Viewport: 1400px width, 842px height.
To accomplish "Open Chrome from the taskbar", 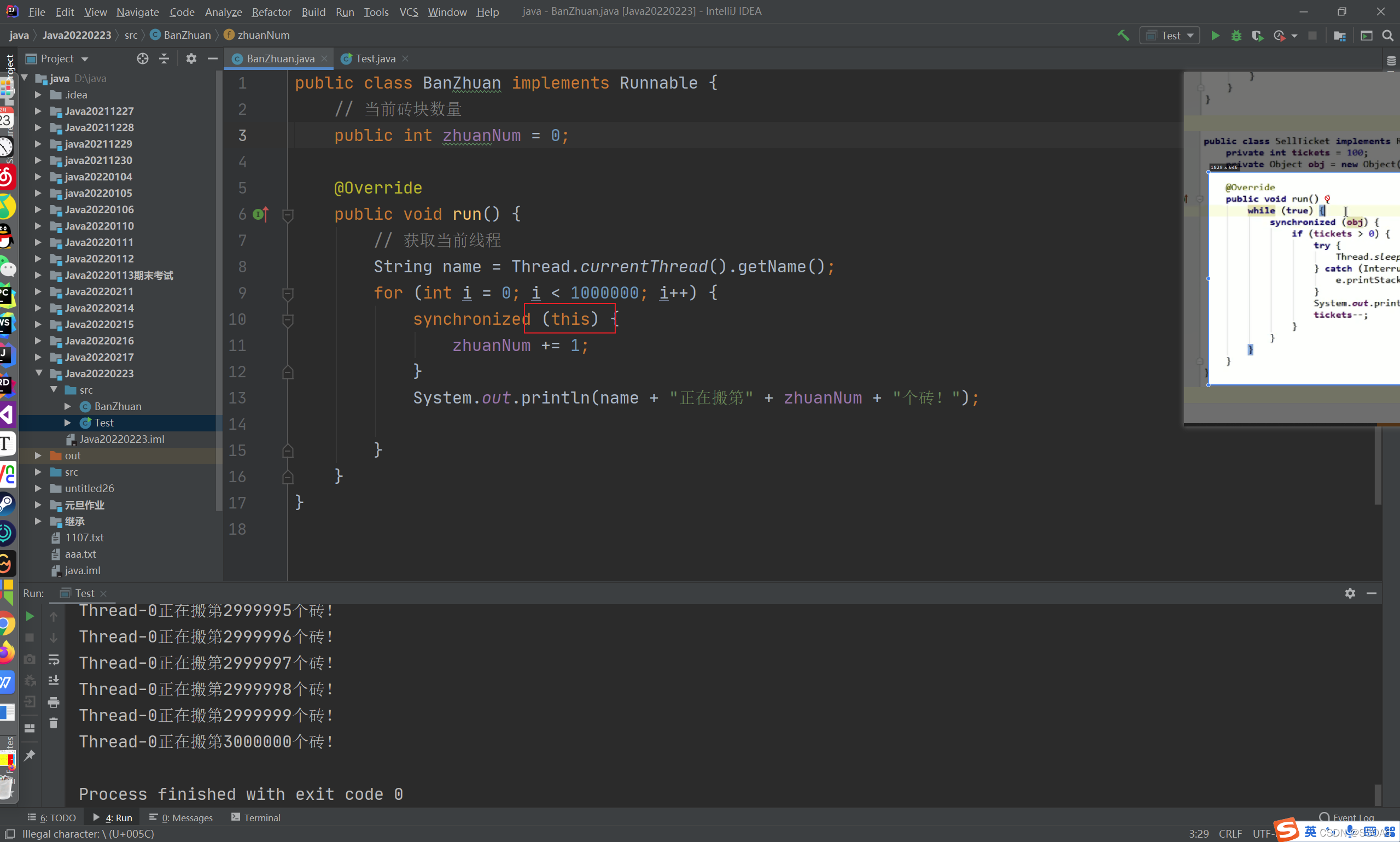I will (7, 623).
